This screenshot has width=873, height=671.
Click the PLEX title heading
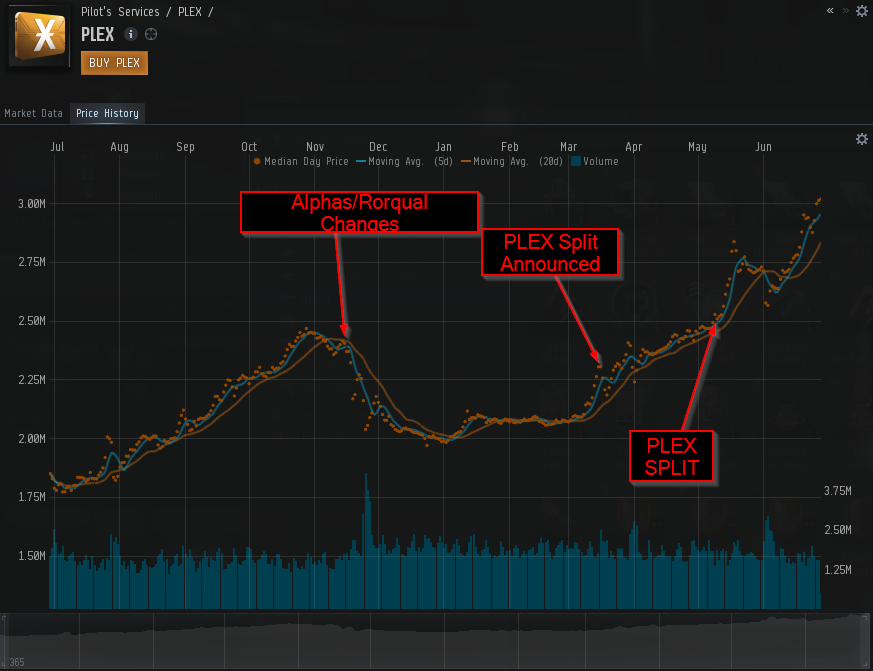pyautogui.click(x=97, y=35)
